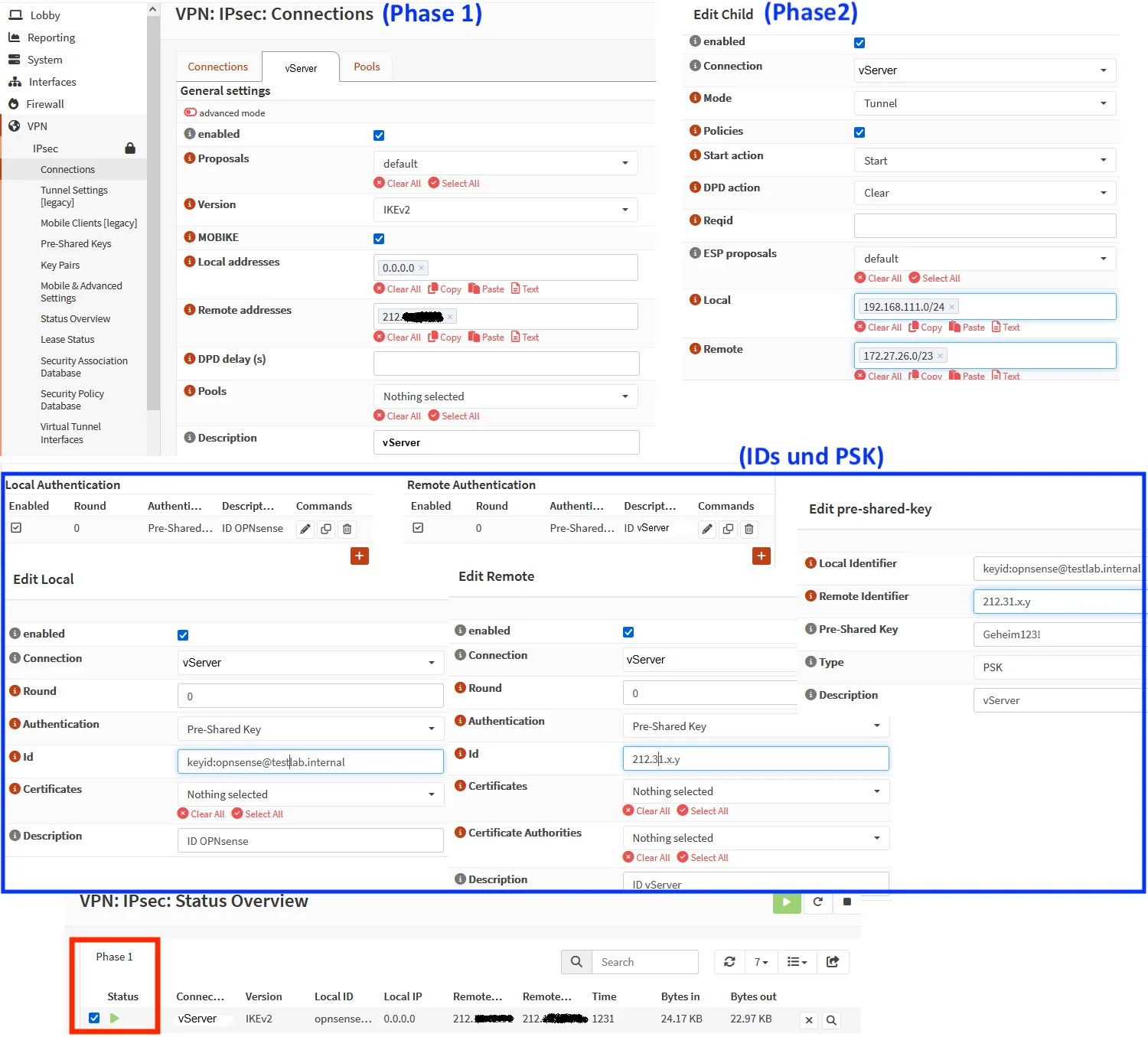This screenshot has height=1037, width=1148.
Task: Toggle the enabled checkbox in Edit Child
Action: pyautogui.click(x=859, y=43)
